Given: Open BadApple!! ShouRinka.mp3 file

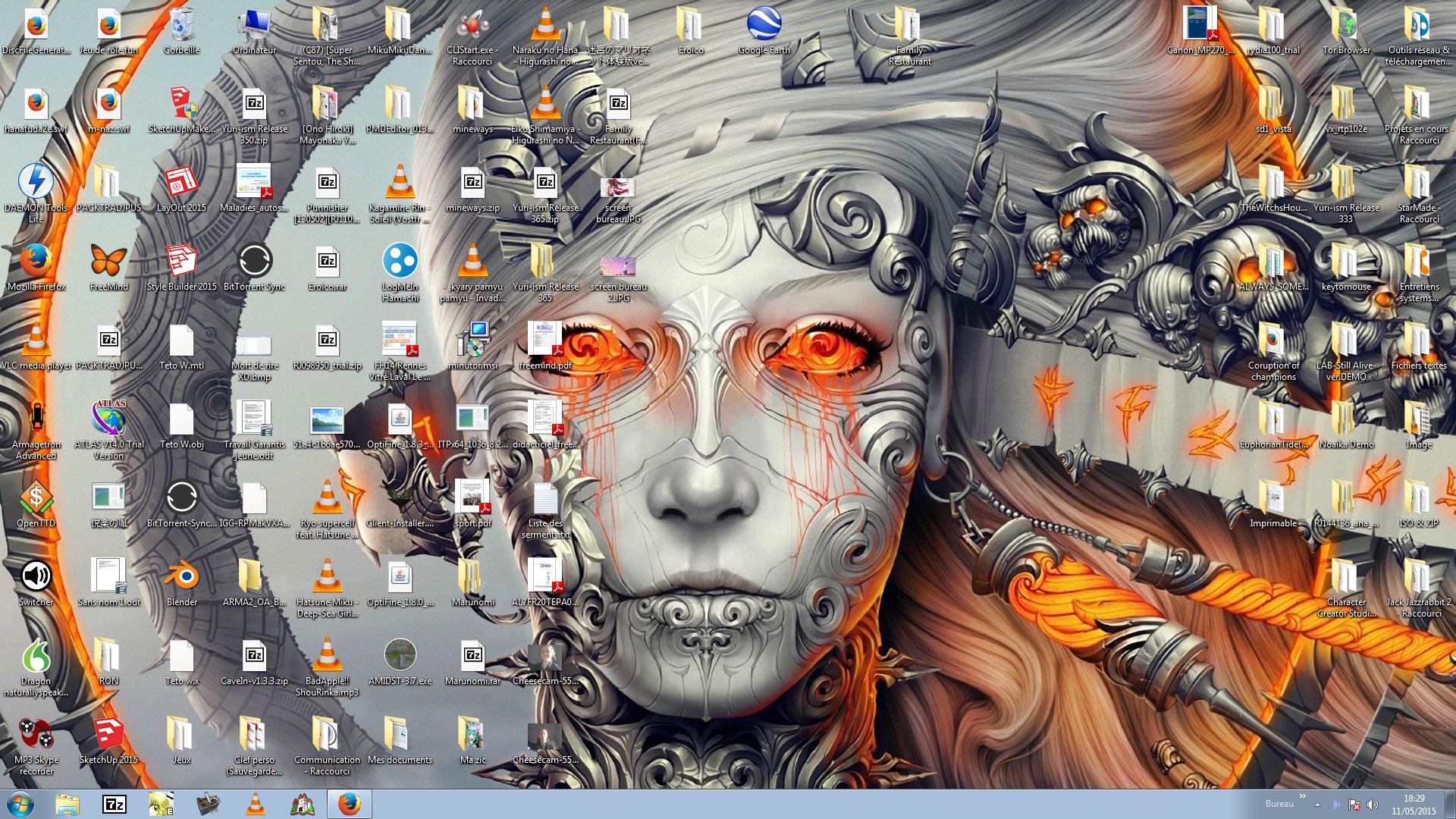Looking at the screenshot, I should (327, 667).
